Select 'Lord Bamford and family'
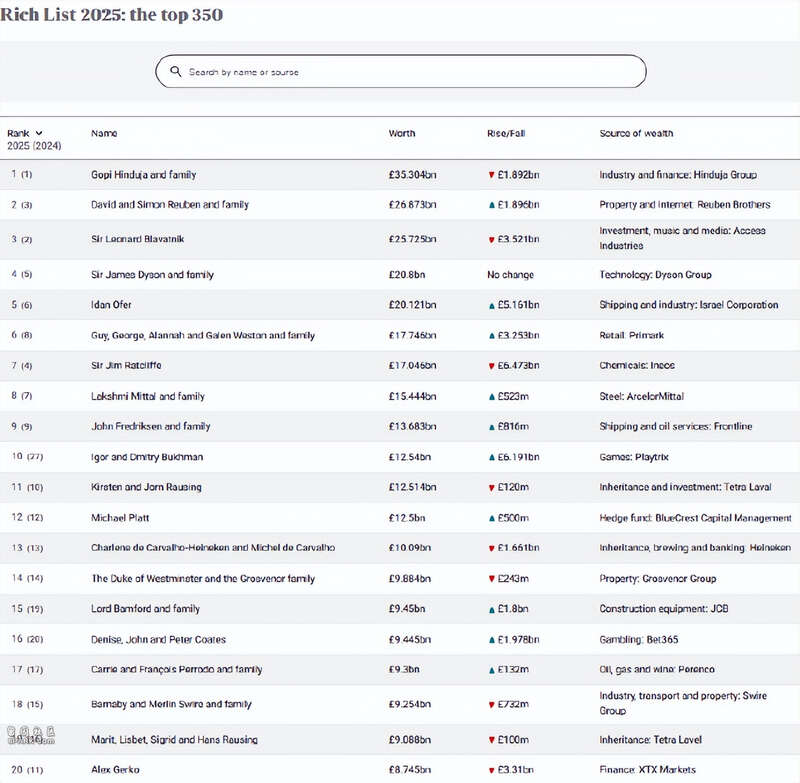This screenshot has width=800, height=783. tap(145, 608)
